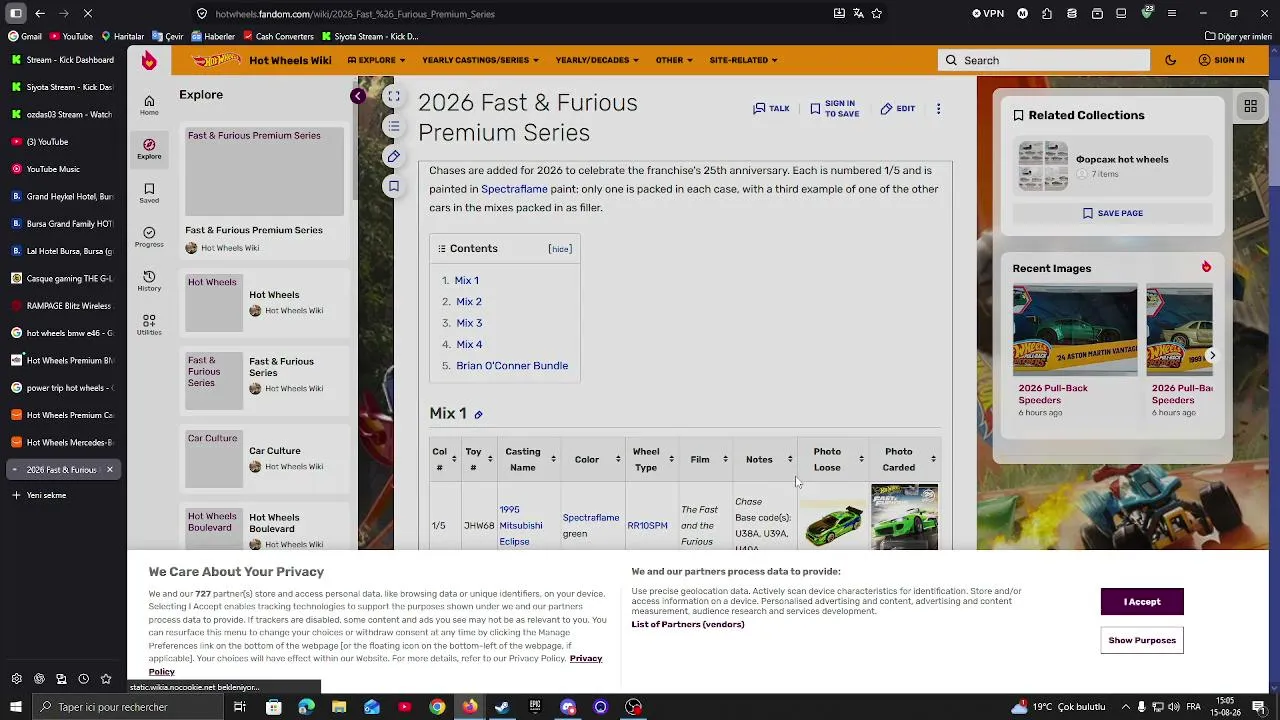Expand the Yearly Castings/Series menu
Viewport: 1280px width, 720px height.
[480, 60]
